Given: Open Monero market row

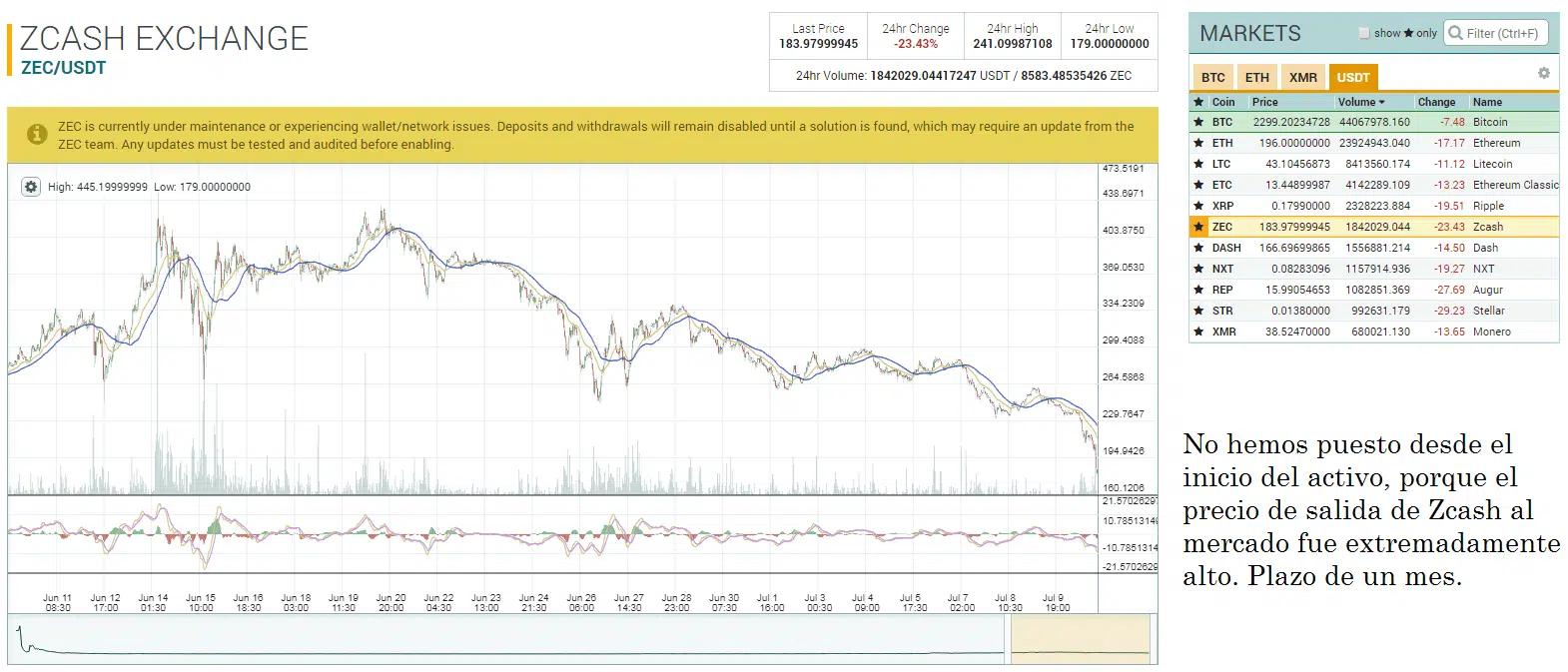Looking at the screenshot, I should pos(1374,332).
